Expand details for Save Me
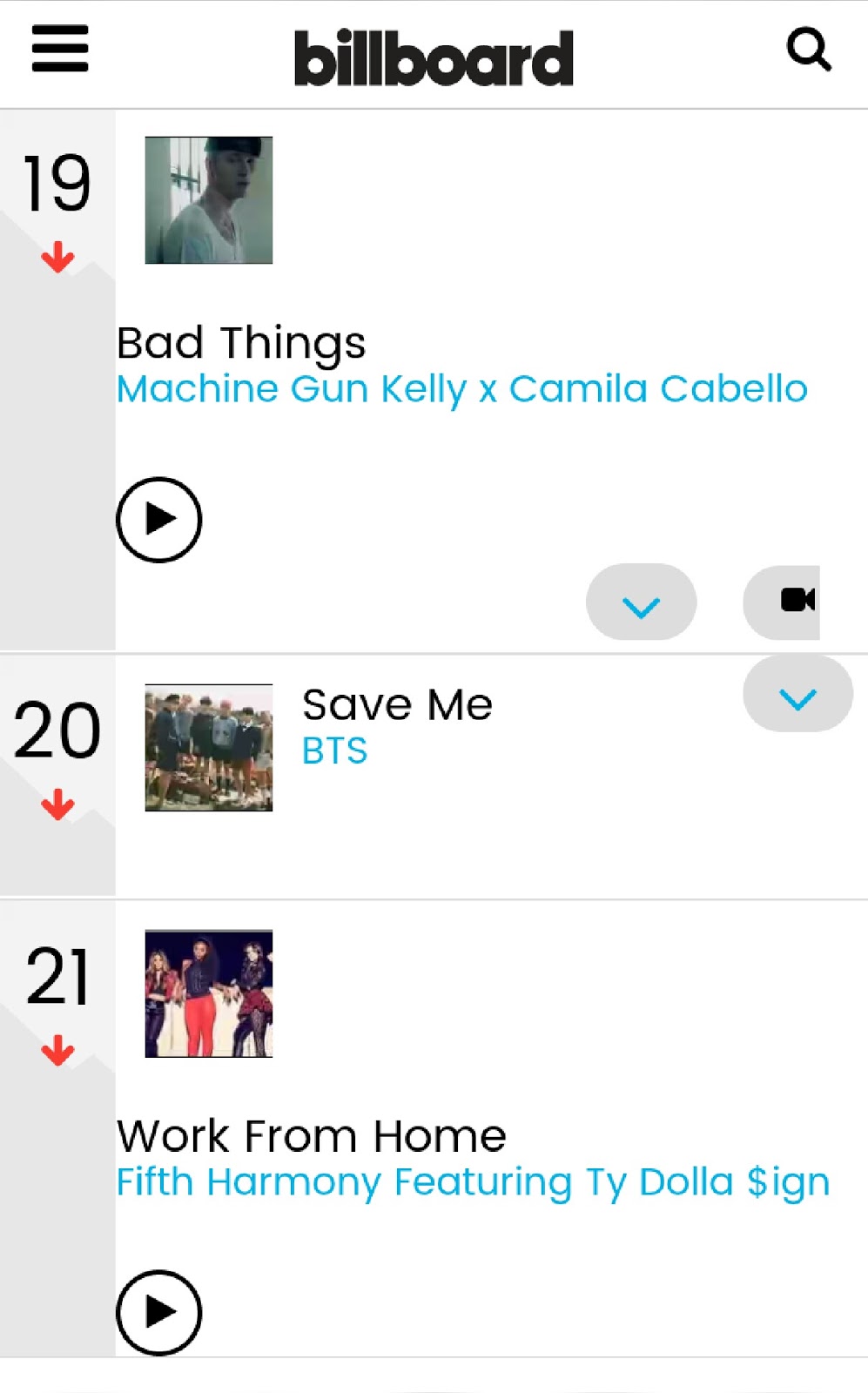Viewport: 868px width, 1393px height. coord(797,694)
